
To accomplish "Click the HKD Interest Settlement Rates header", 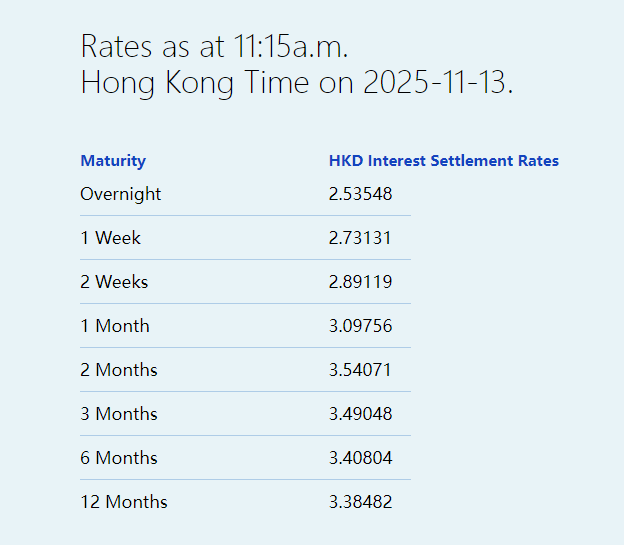I will pos(444,161).
